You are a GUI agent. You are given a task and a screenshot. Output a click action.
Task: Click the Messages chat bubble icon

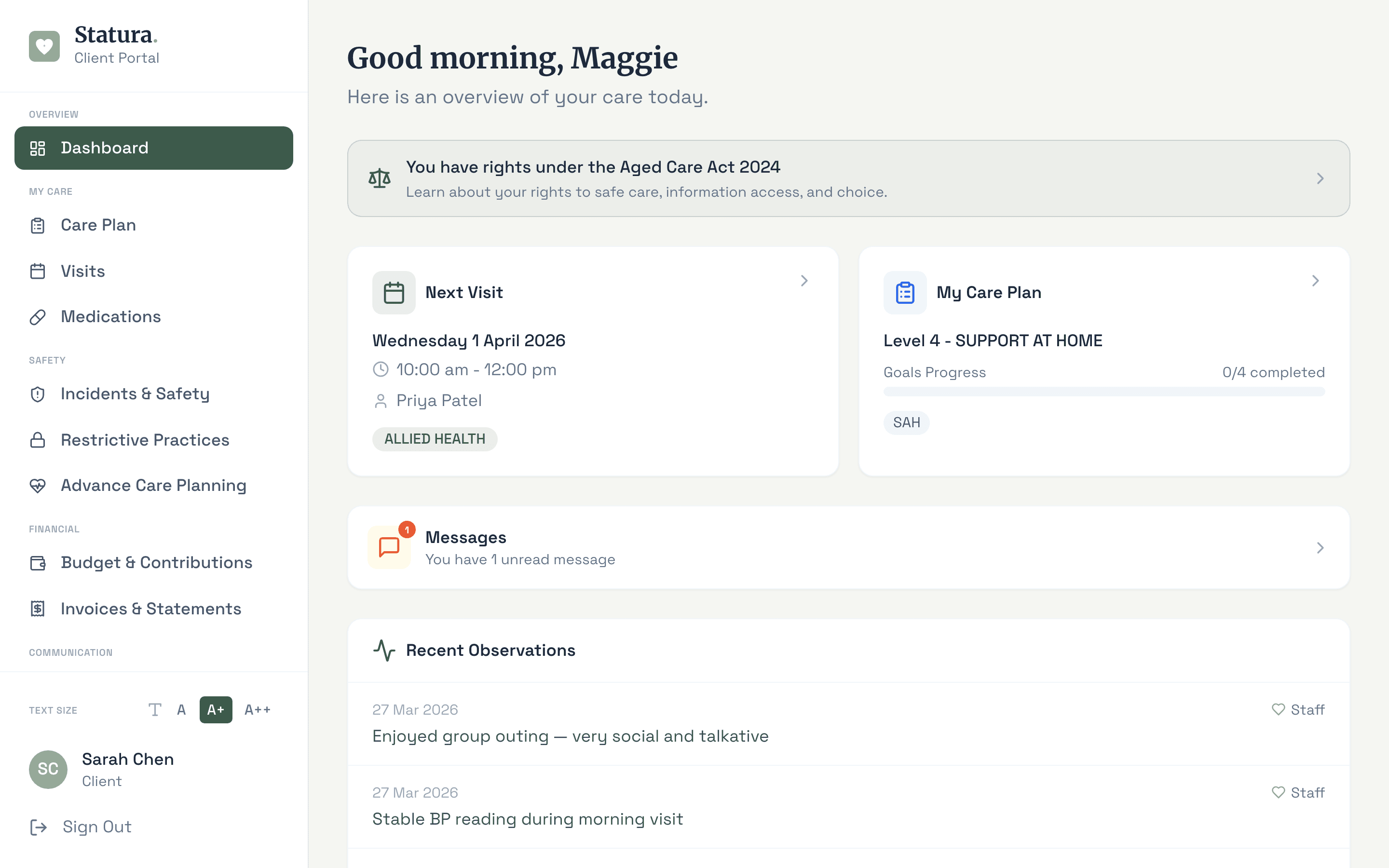pyautogui.click(x=389, y=547)
